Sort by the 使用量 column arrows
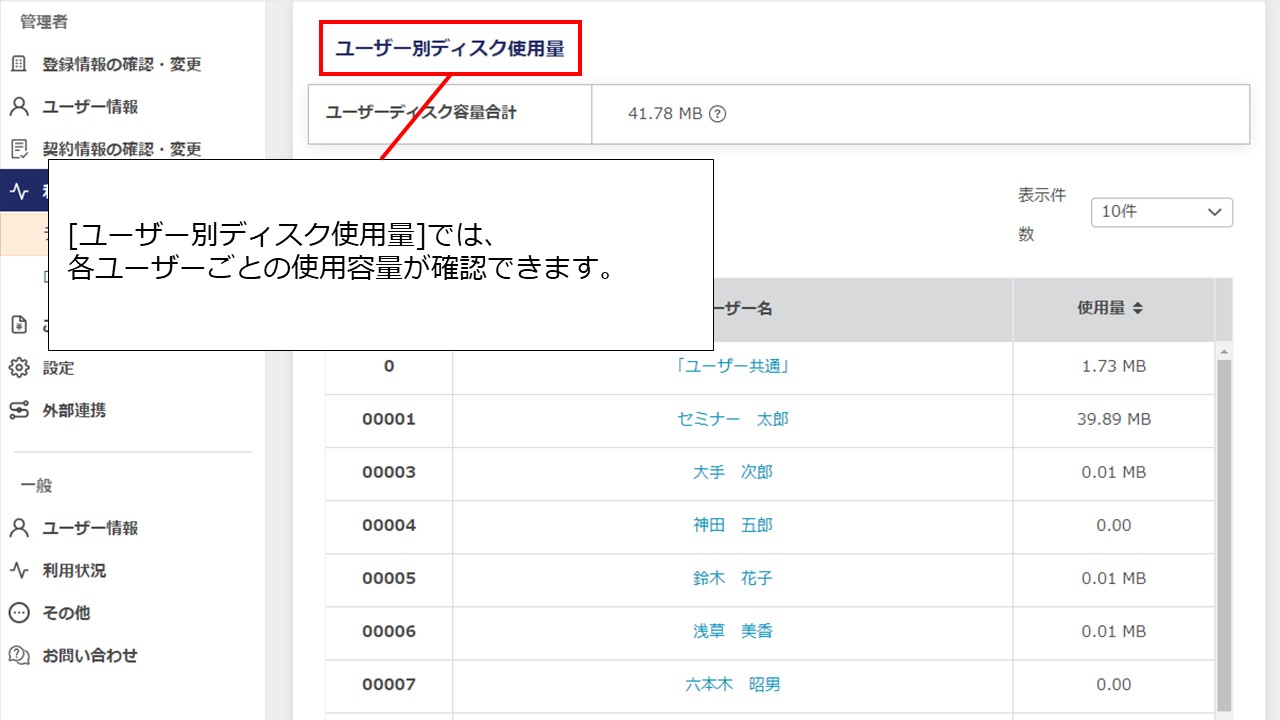Viewport: 1280px width, 720px height. click(x=1137, y=309)
